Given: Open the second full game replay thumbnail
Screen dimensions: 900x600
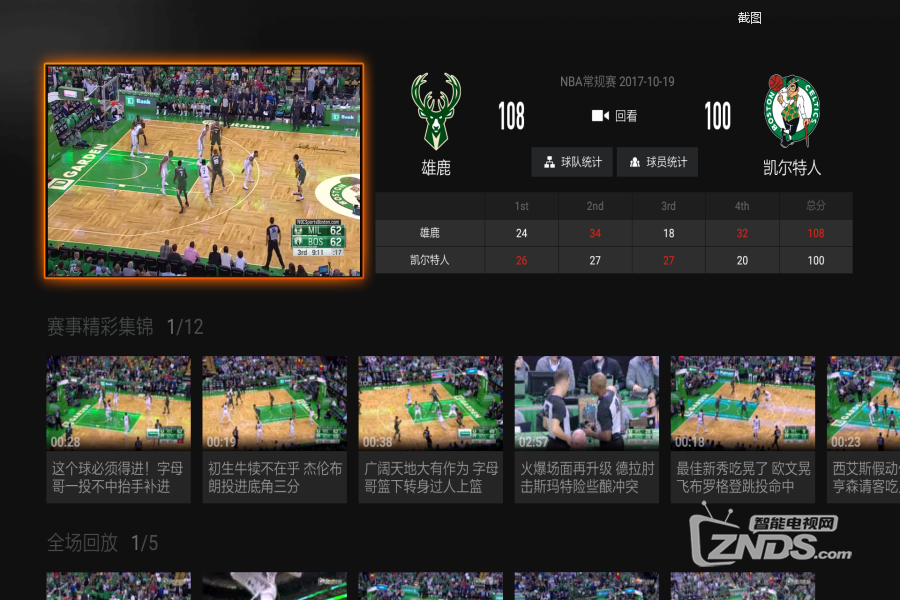Looking at the screenshot, I should pos(275,586).
